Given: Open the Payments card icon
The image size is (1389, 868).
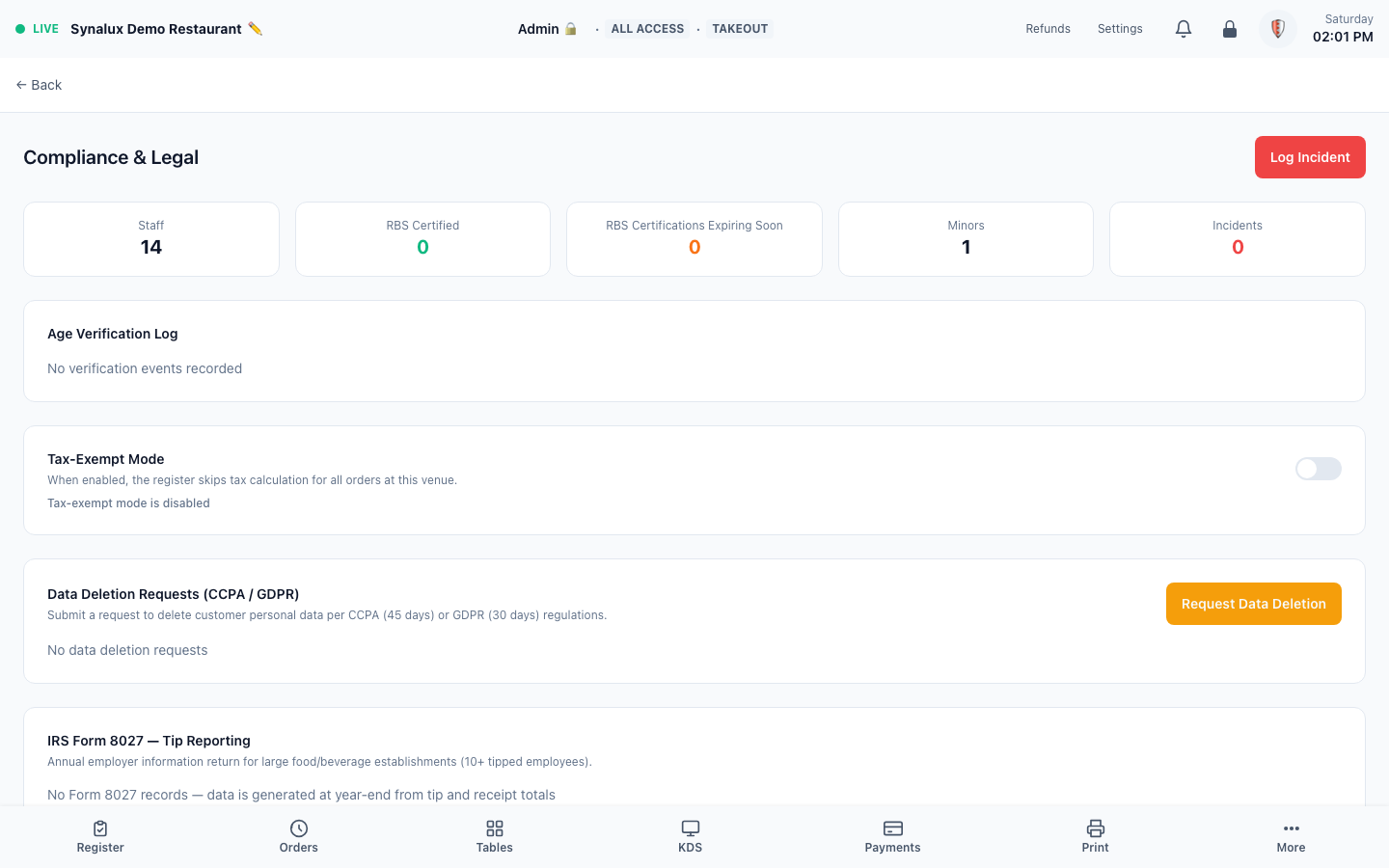Looking at the screenshot, I should 893,828.
